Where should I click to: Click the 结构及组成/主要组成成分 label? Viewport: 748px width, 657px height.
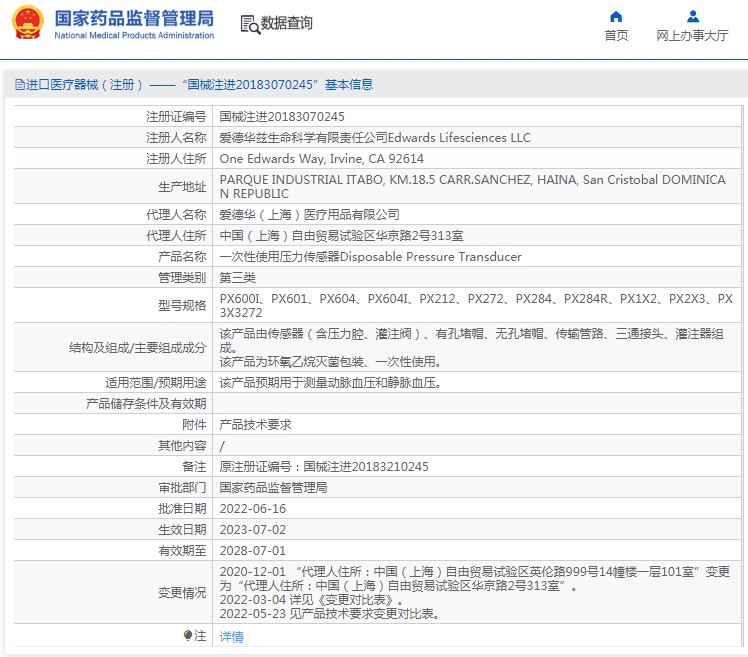click(137, 347)
